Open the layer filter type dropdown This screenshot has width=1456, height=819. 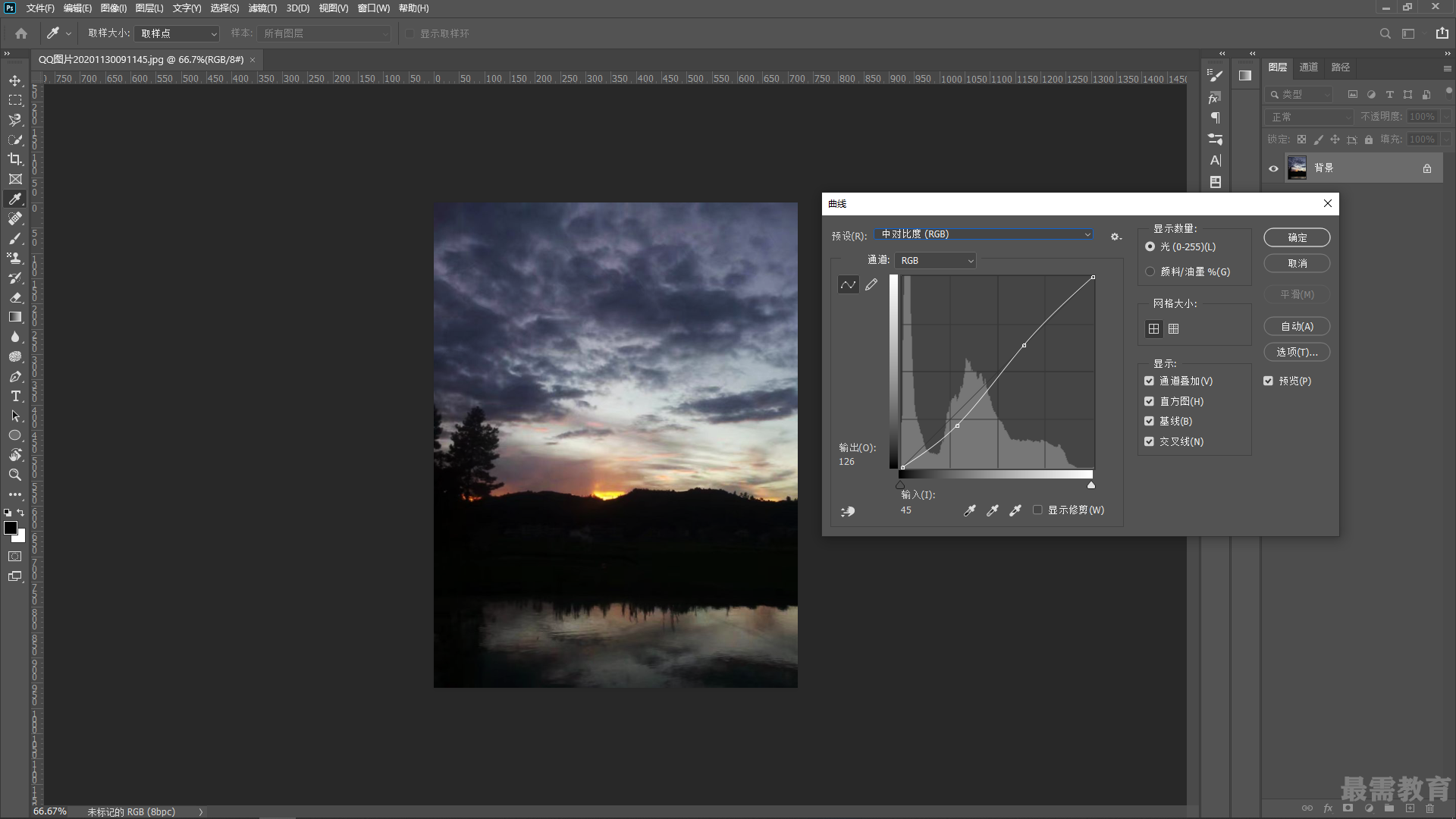tap(1300, 94)
